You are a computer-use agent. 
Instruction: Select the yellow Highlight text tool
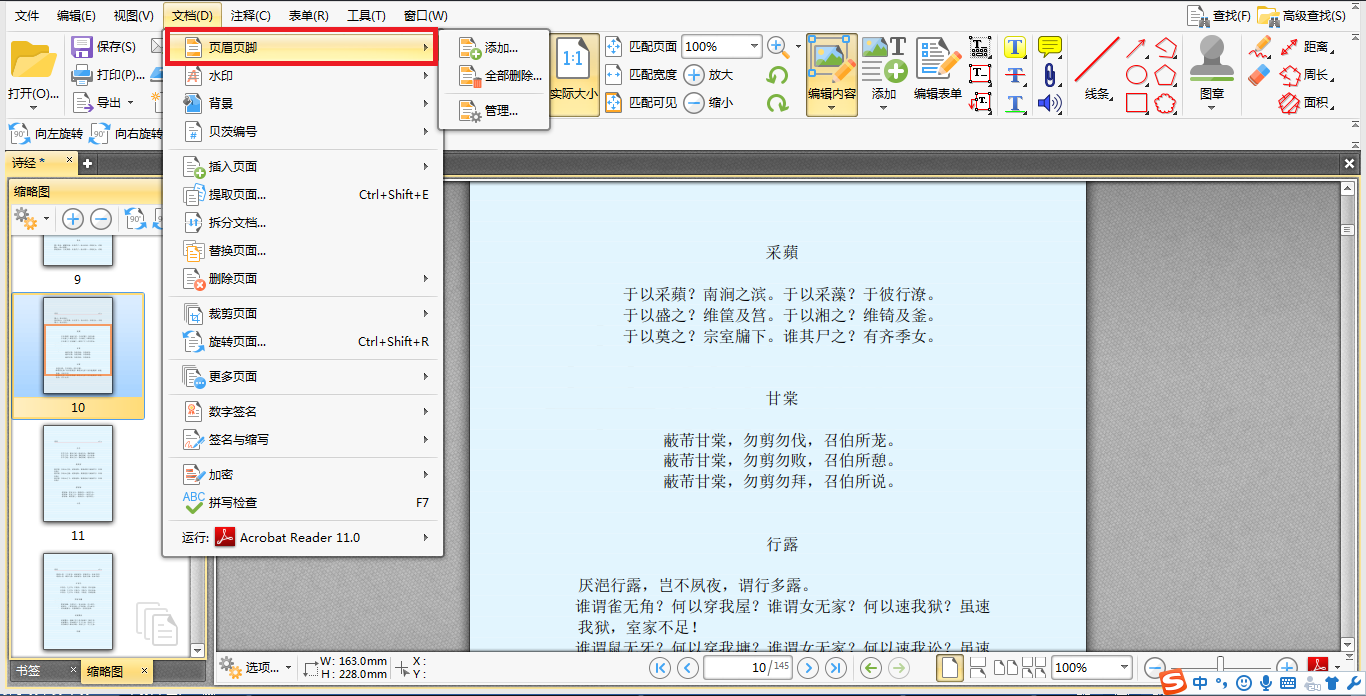1015,47
